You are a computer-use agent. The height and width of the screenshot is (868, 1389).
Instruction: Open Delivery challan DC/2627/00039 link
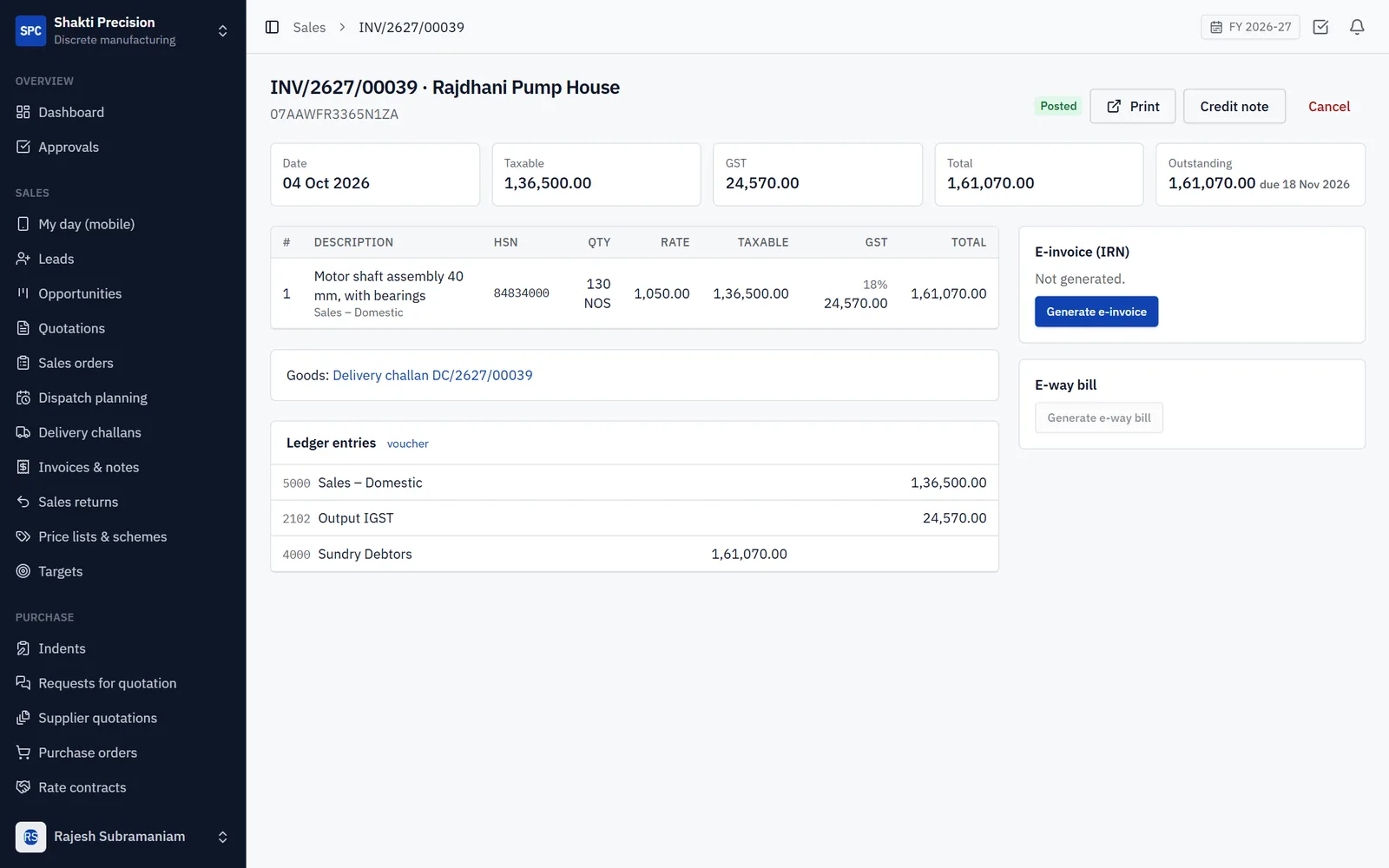[x=432, y=375]
